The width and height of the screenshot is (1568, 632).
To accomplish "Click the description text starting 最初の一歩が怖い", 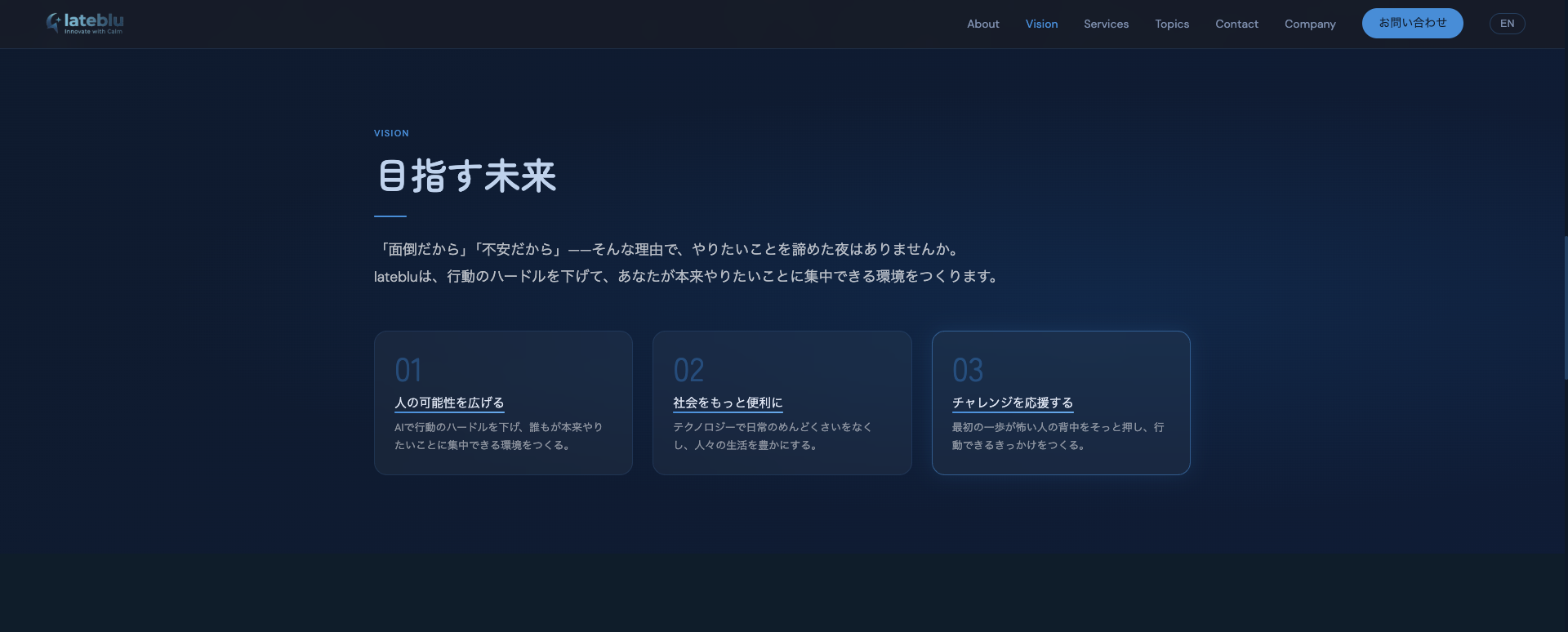I will 1058,436.
